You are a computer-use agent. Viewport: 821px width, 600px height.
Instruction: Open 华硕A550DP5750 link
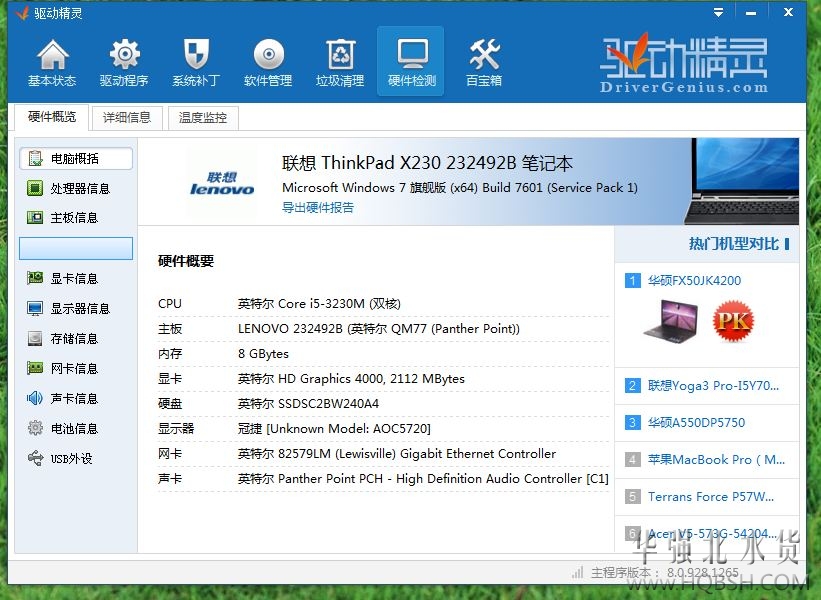point(696,423)
